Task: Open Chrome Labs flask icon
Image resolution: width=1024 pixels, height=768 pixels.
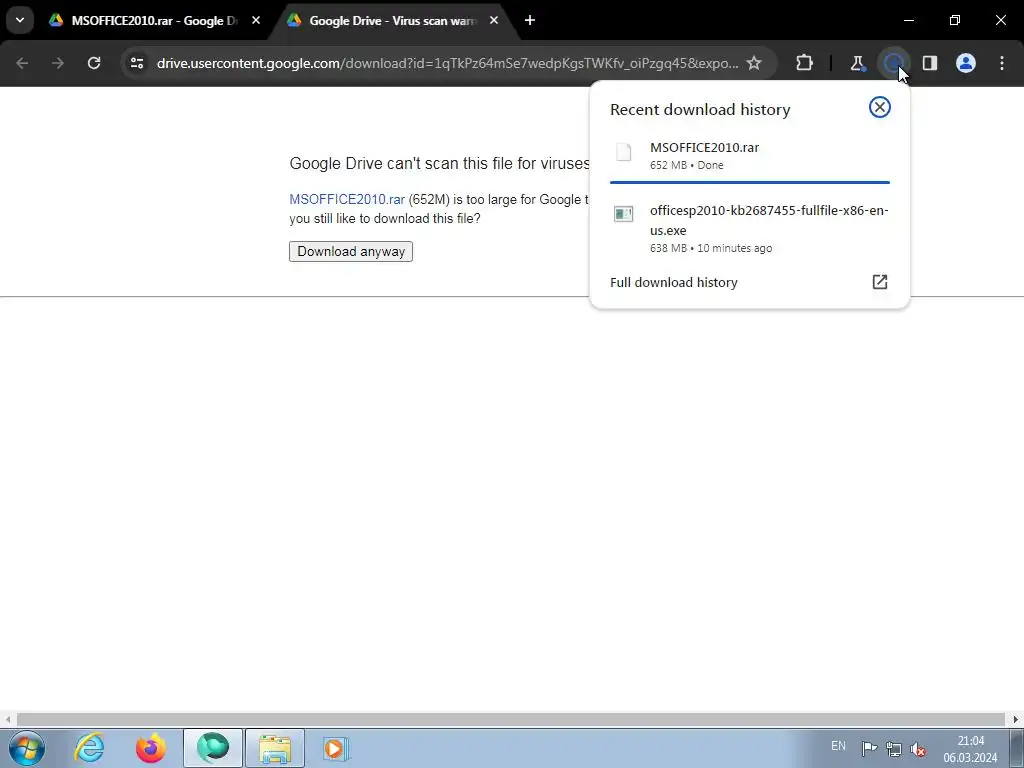Action: [x=857, y=63]
